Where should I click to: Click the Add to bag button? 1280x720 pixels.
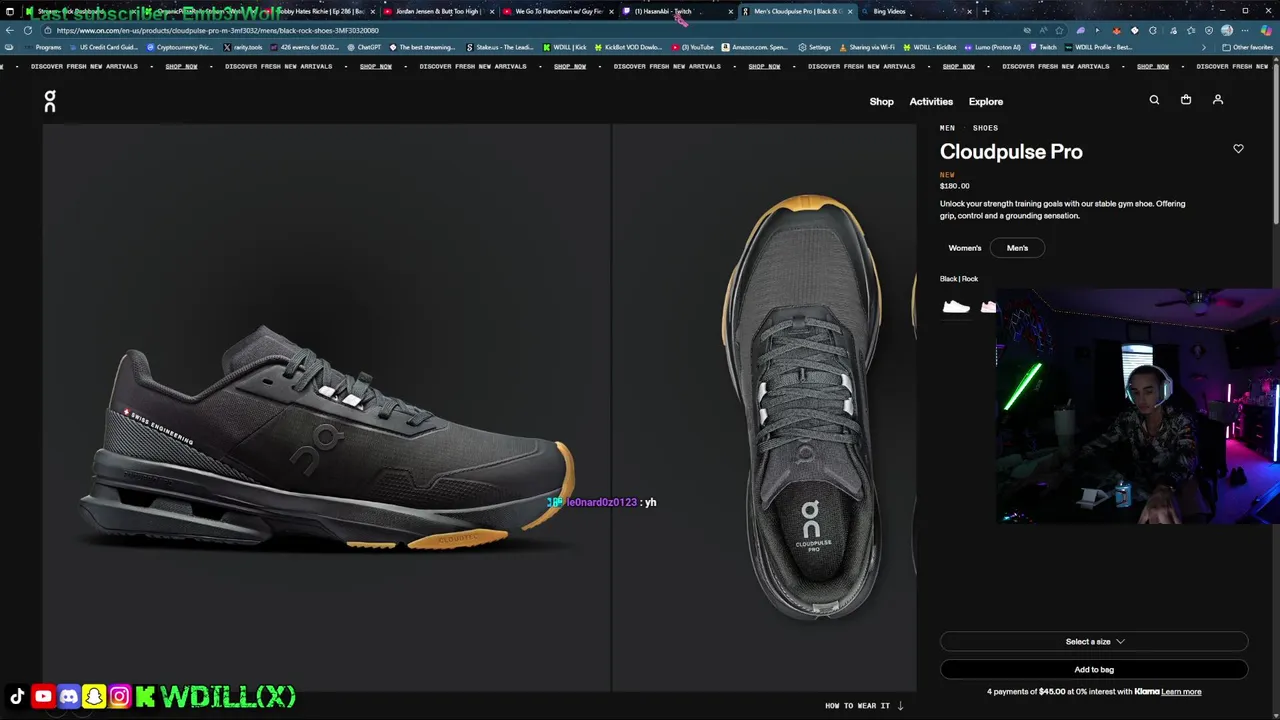pyautogui.click(x=1094, y=670)
